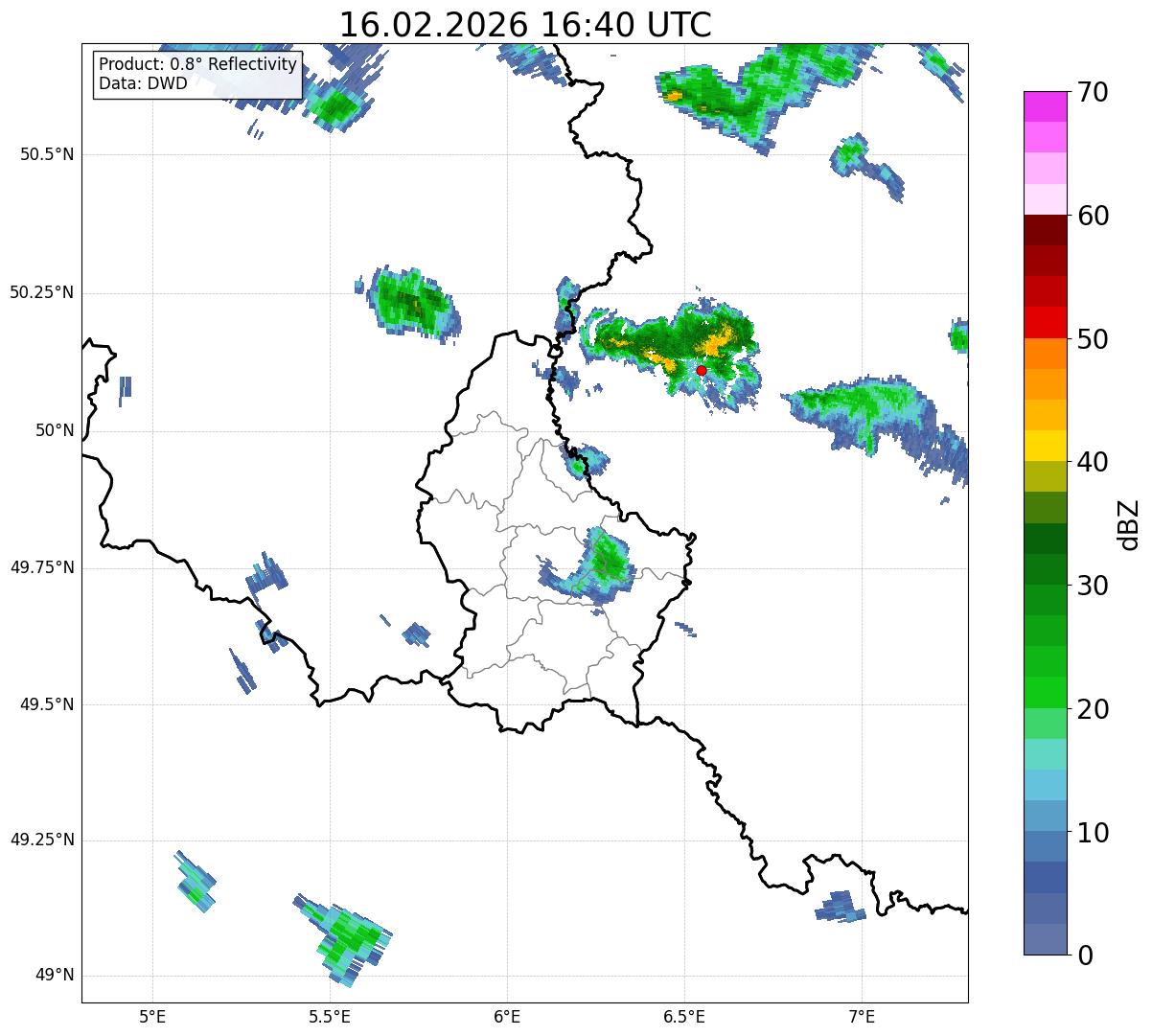Click the dBZ colorbar axis title
The image size is (1152, 1036).
point(1129,523)
